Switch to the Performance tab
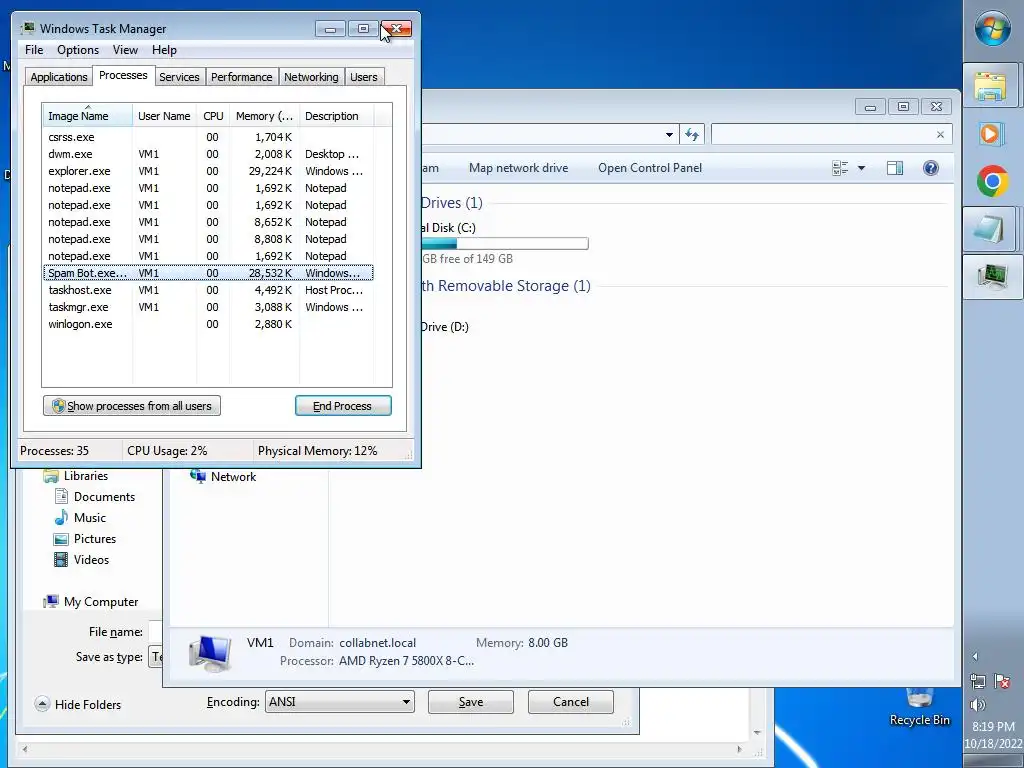Image resolution: width=1024 pixels, height=768 pixels. click(x=241, y=76)
